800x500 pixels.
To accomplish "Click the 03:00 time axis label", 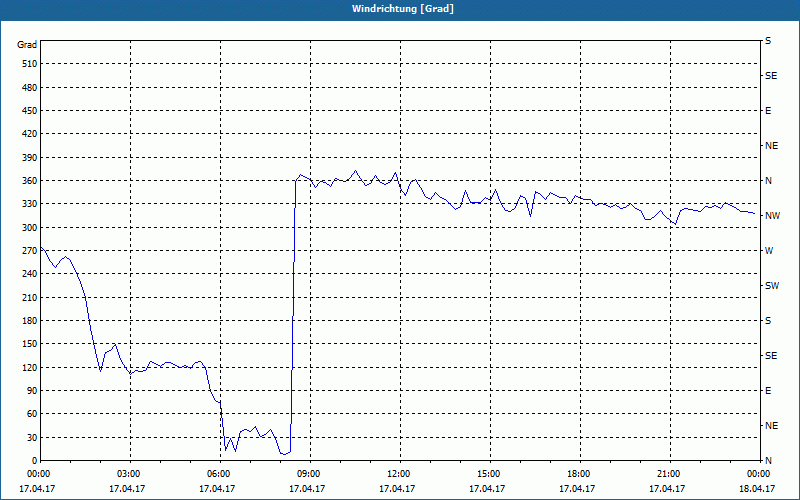I will pyautogui.click(x=131, y=473).
